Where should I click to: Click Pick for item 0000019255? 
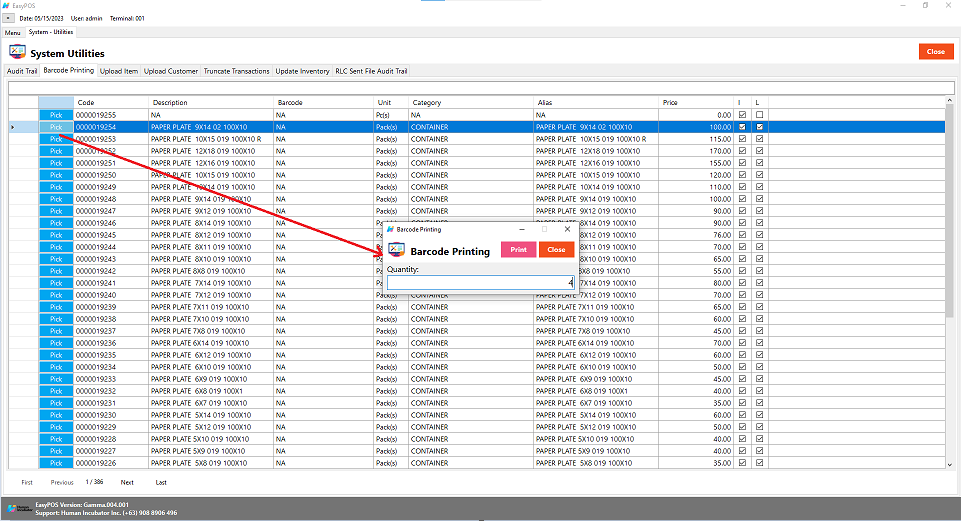click(56, 115)
